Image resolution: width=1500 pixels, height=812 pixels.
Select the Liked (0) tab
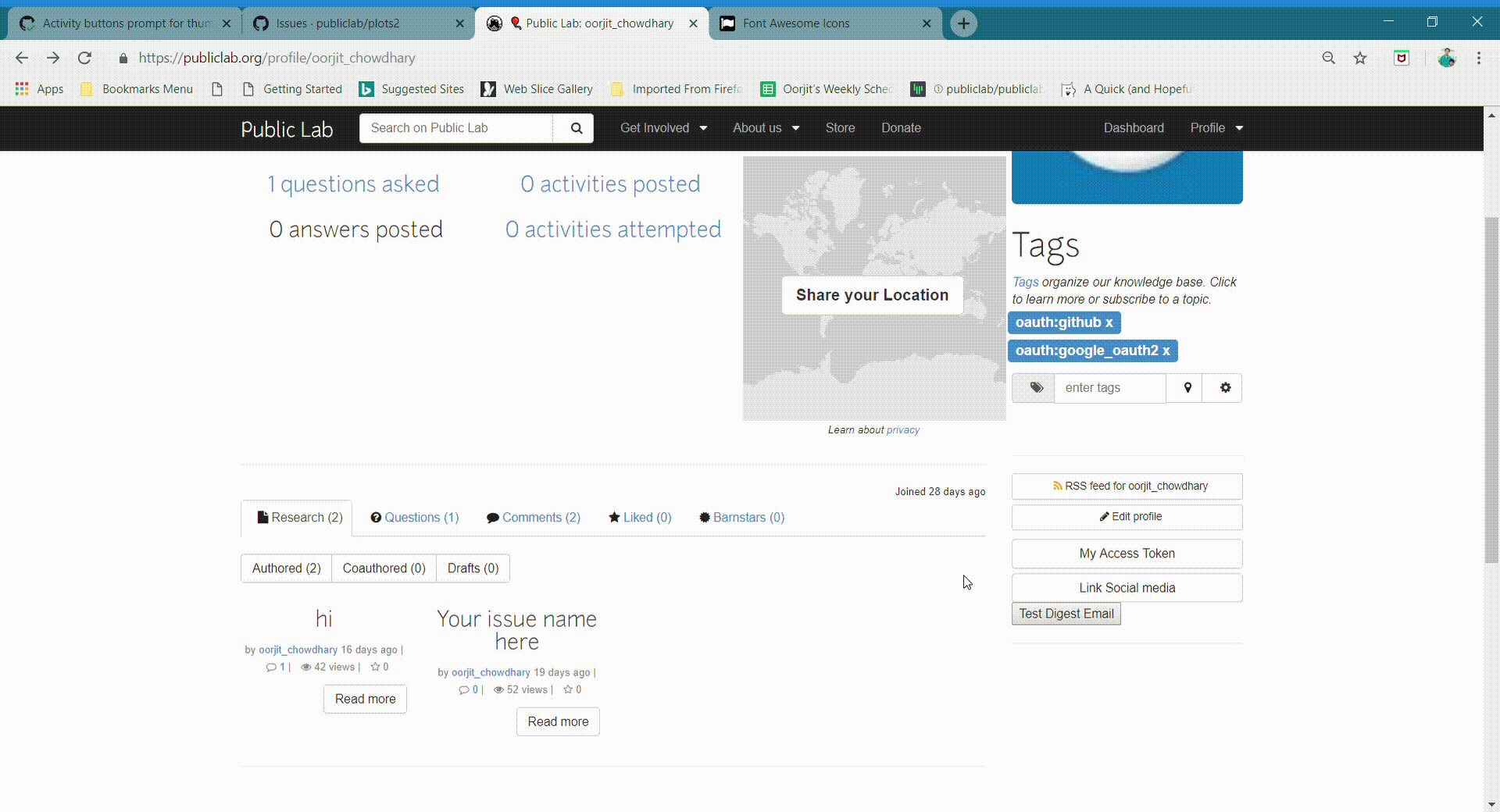(640, 518)
